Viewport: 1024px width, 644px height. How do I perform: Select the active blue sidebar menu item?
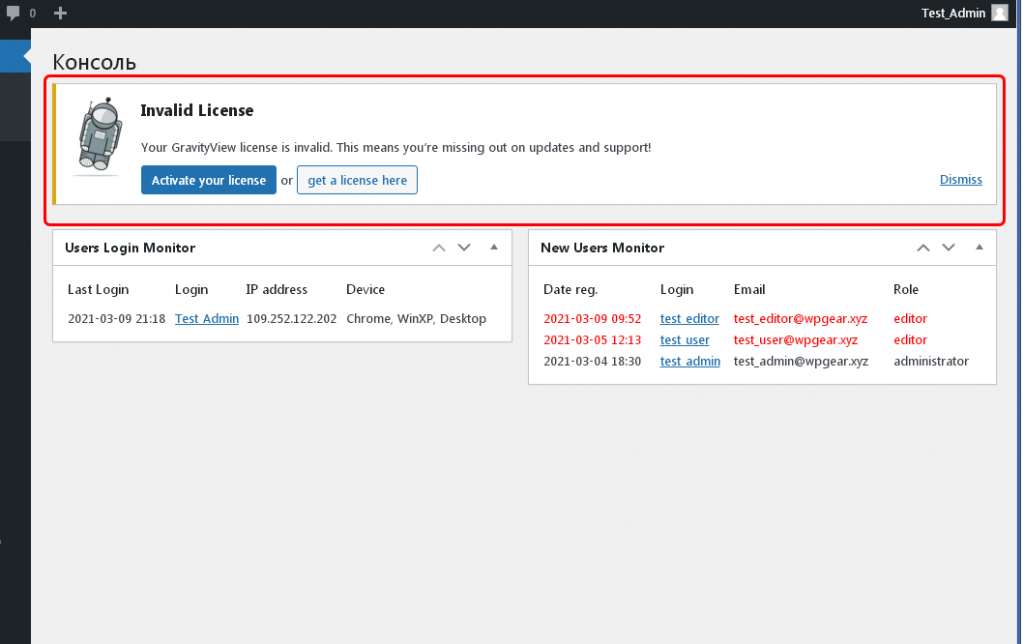pyautogui.click(x=14, y=56)
